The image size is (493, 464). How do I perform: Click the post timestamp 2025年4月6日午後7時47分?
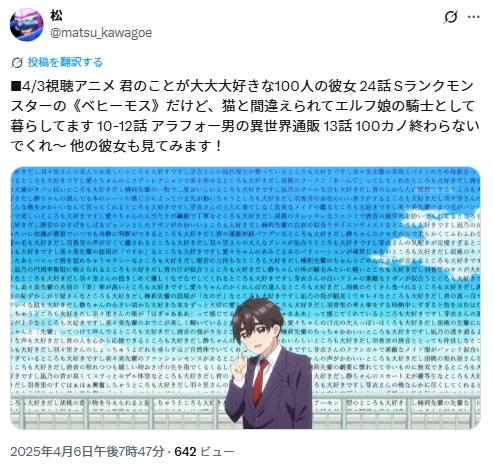(87, 452)
